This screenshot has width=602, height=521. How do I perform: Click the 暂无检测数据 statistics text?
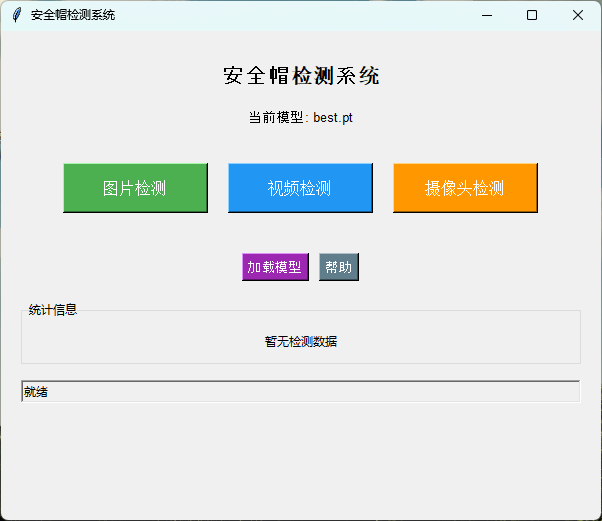coord(300,342)
